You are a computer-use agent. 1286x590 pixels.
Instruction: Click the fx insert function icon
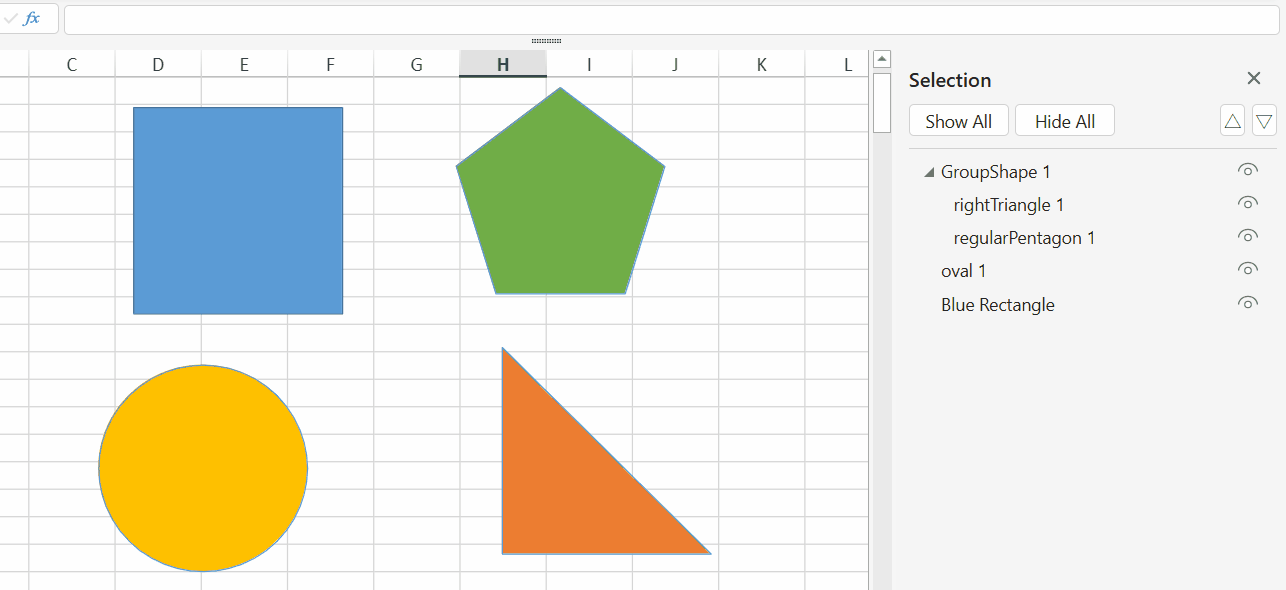(32, 19)
